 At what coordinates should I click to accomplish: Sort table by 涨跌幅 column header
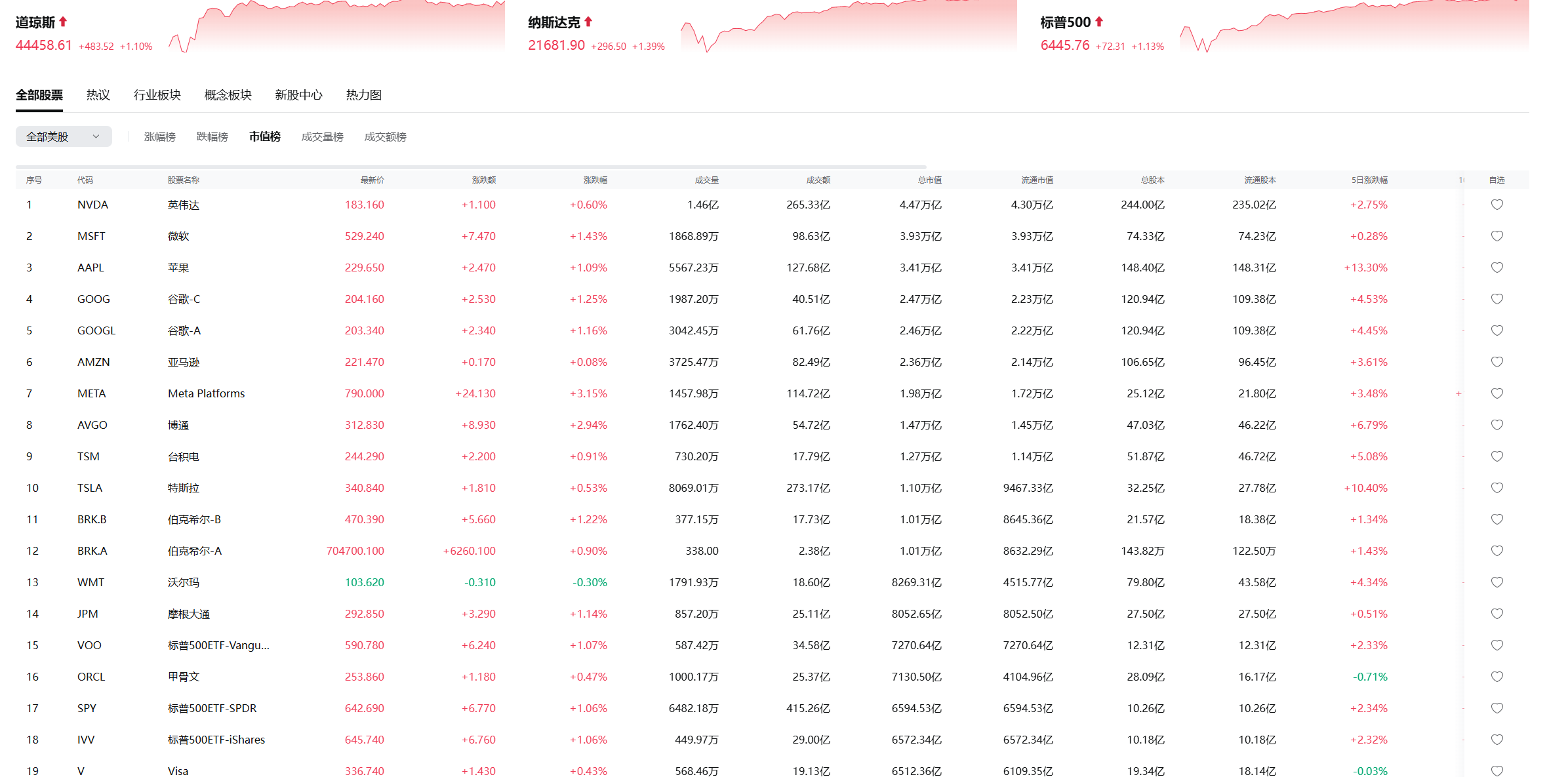pos(595,180)
